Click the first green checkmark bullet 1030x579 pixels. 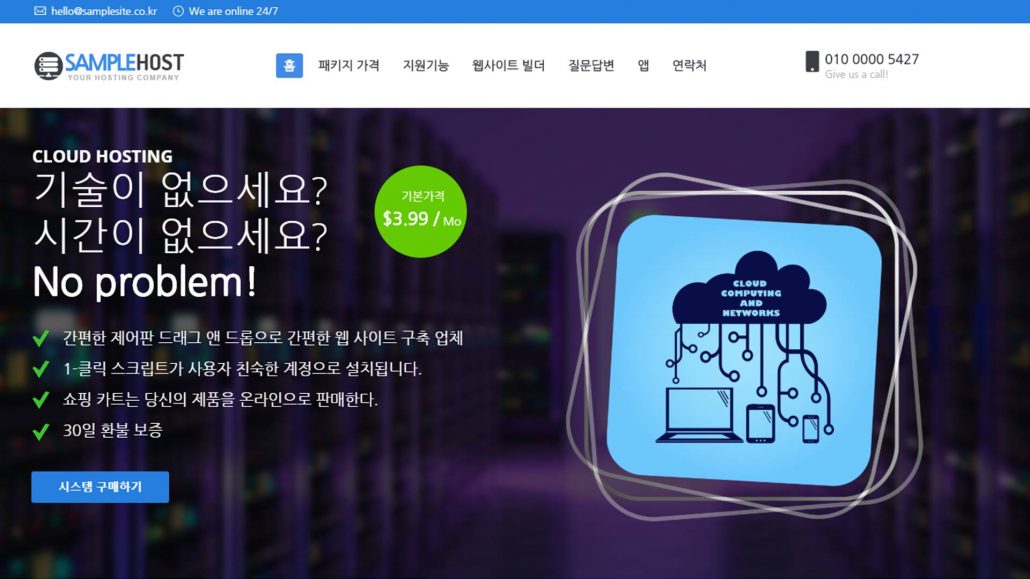click(x=41, y=338)
